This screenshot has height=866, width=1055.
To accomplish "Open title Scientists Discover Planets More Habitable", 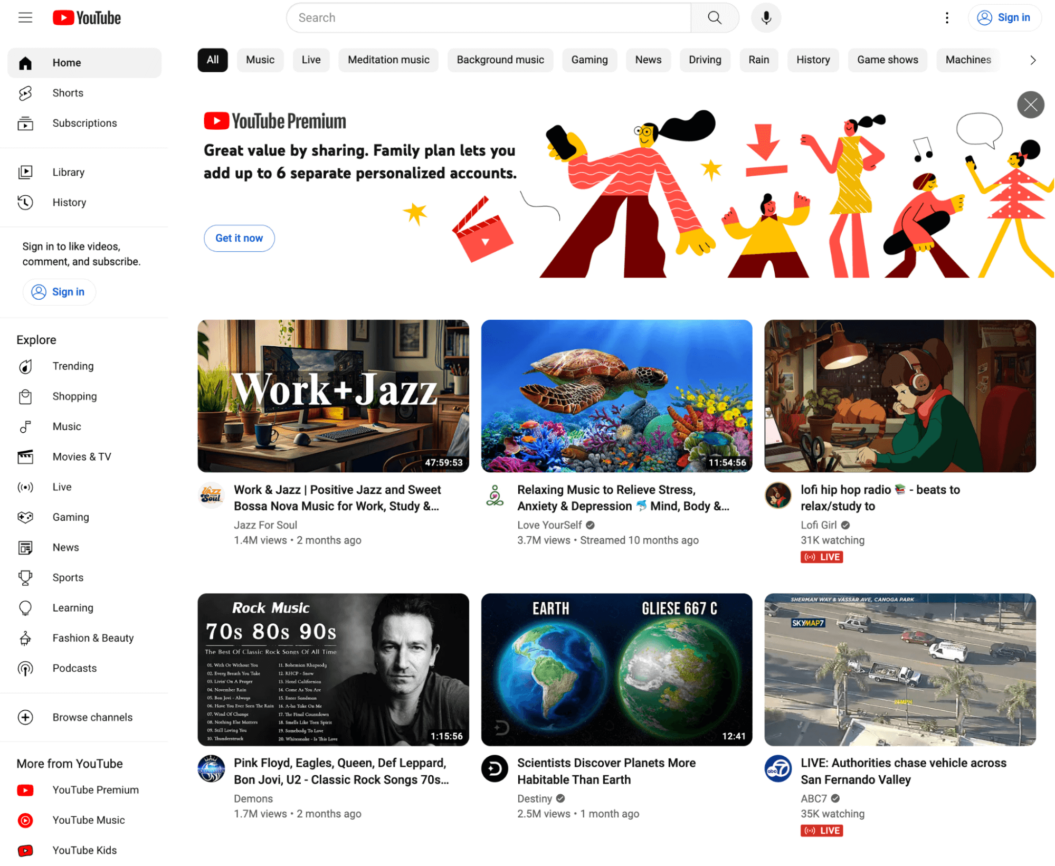I will [606, 771].
